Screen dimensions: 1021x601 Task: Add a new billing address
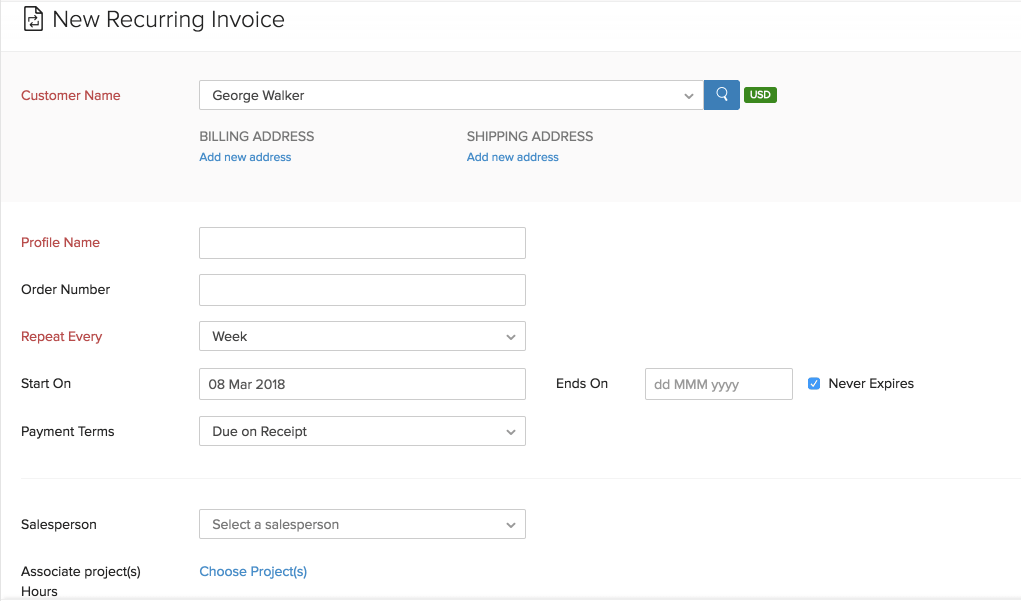[245, 157]
